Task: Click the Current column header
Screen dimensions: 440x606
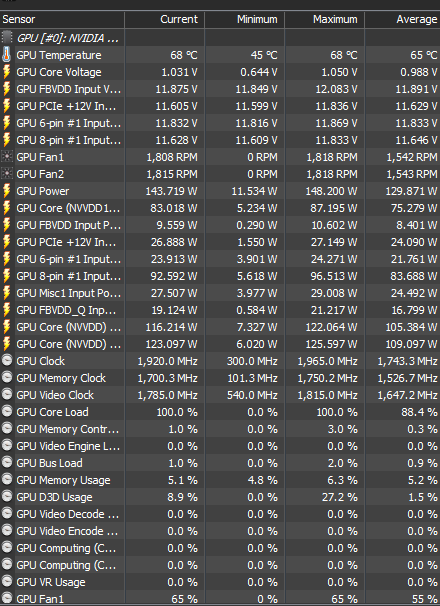Action: [x=165, y=19]
